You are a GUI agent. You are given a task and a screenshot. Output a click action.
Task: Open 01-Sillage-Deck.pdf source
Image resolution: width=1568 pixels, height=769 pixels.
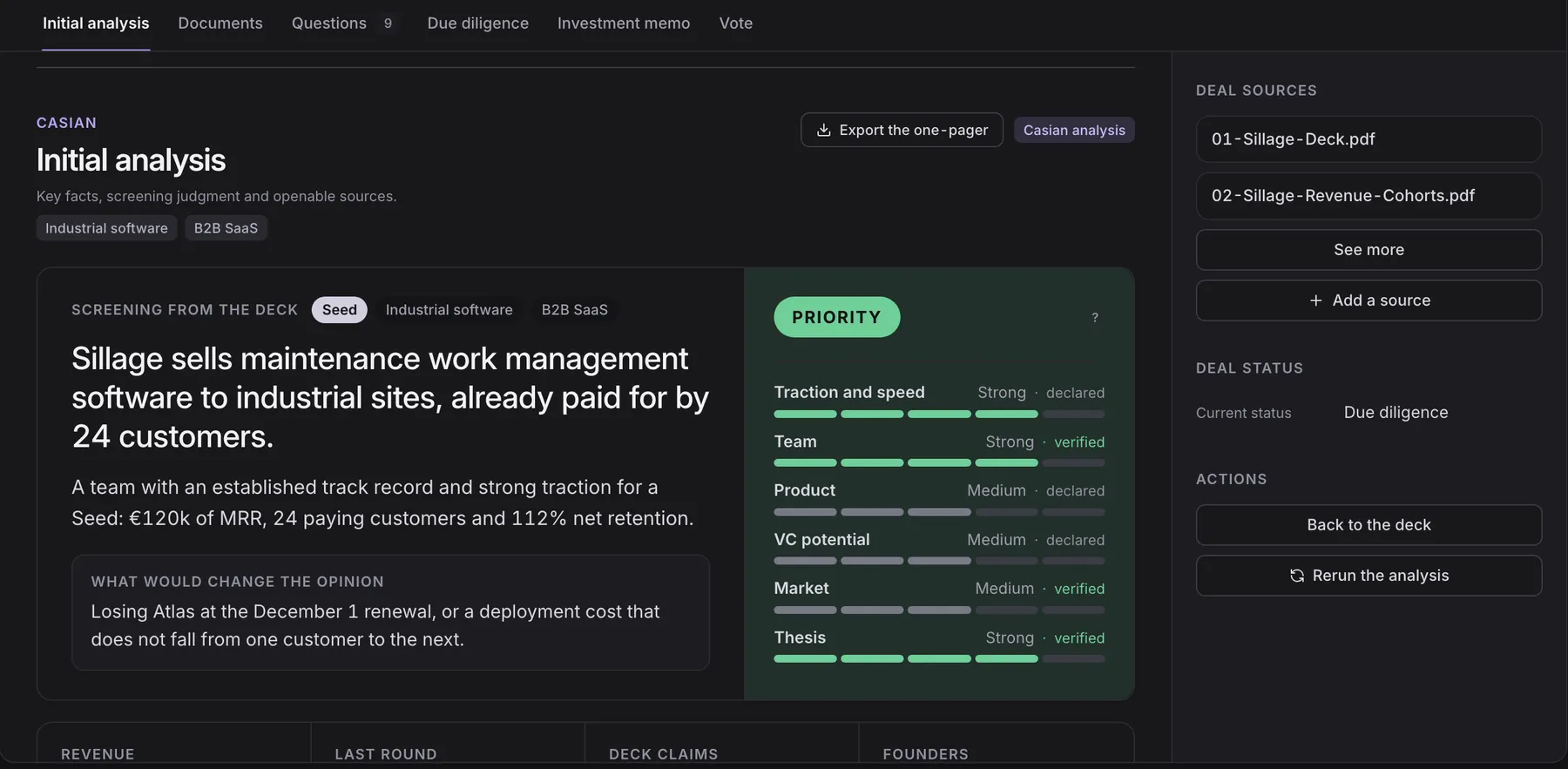[x=1369, y=139]
